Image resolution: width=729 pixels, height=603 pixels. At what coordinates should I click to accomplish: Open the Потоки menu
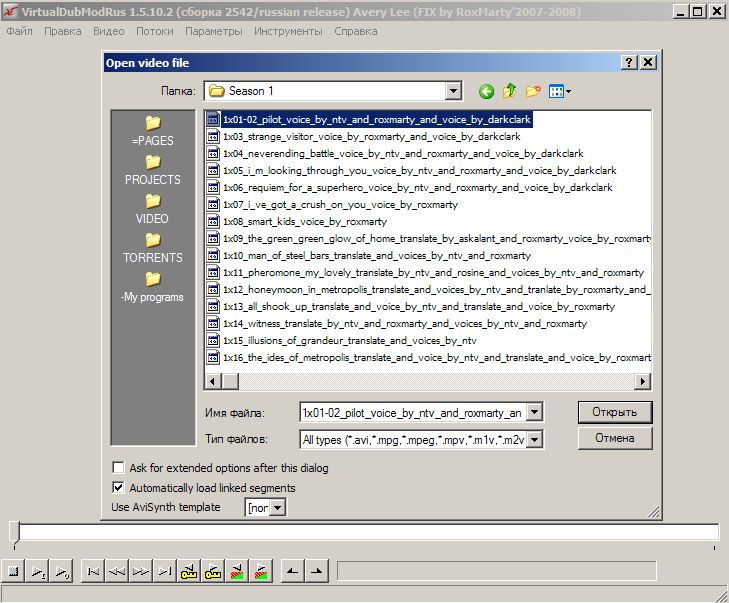pos(154,31)
